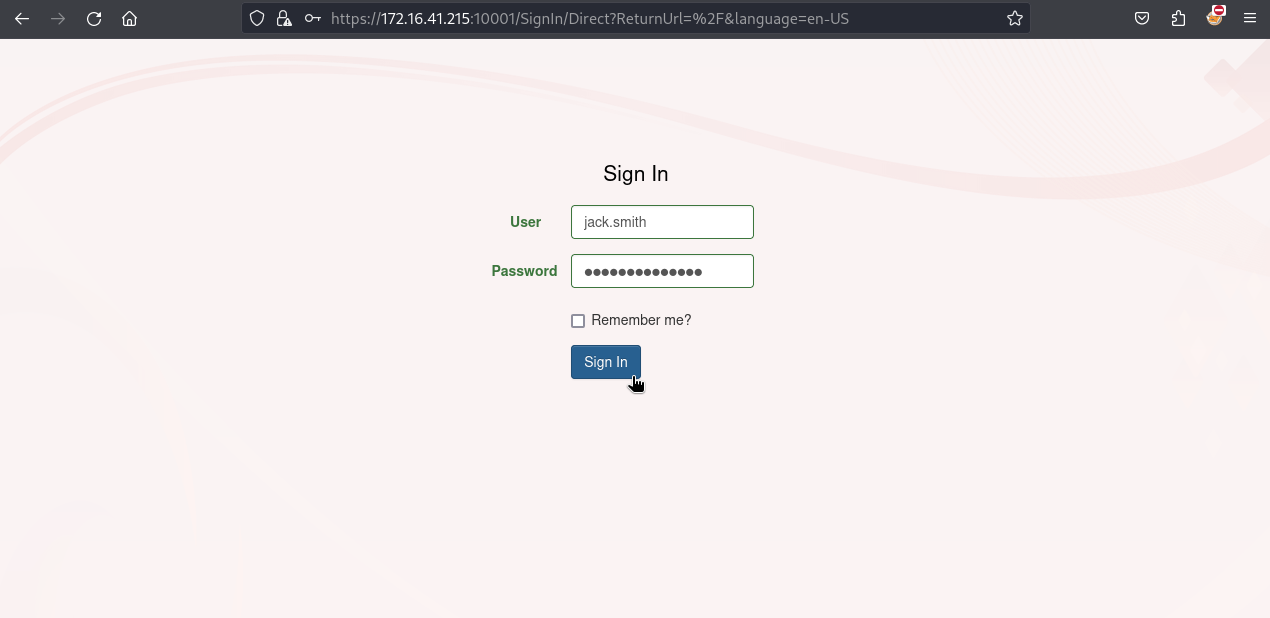Open the Firefox application menu
The height and width of the screenshot is (618, 1270).
coord(1250,18)
